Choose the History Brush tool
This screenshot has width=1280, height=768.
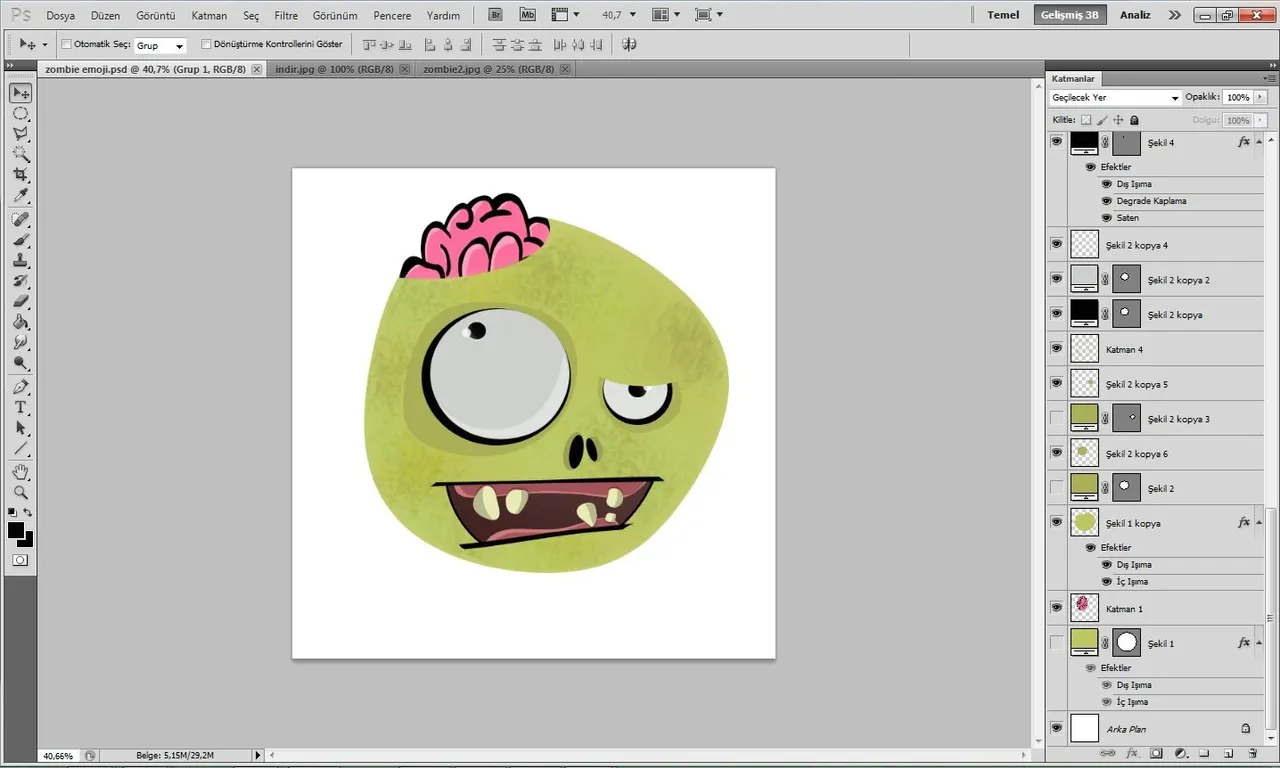pos(20,281)
